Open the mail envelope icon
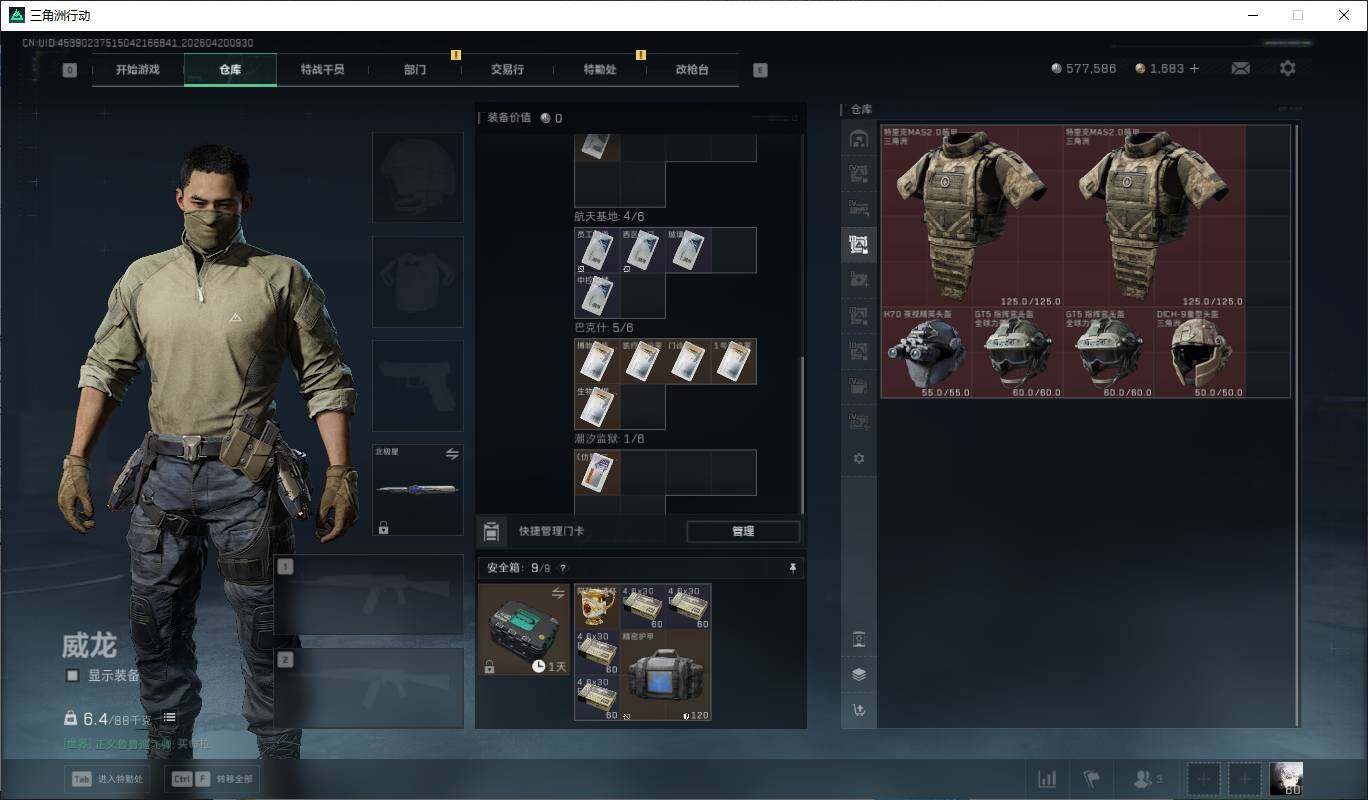This screenshot has width=1368, height=800. click(x=1240, y=69)
